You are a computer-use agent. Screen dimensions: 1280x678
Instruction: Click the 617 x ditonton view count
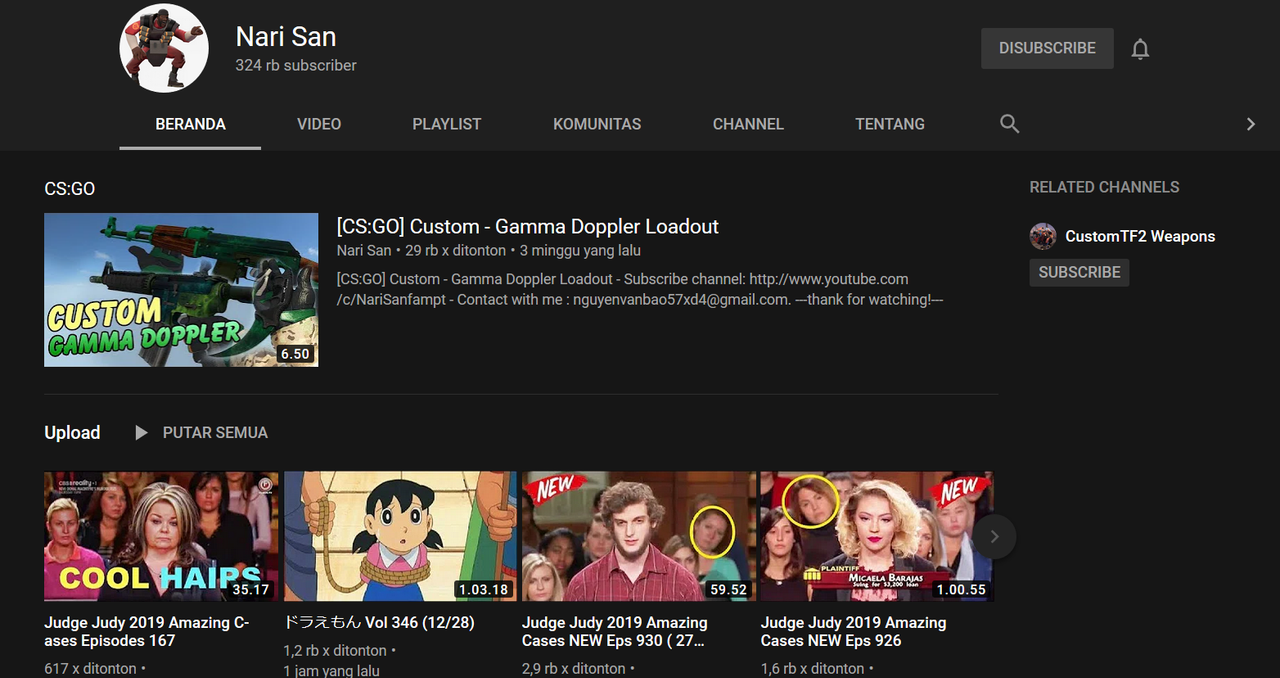(x=90, y=668)
